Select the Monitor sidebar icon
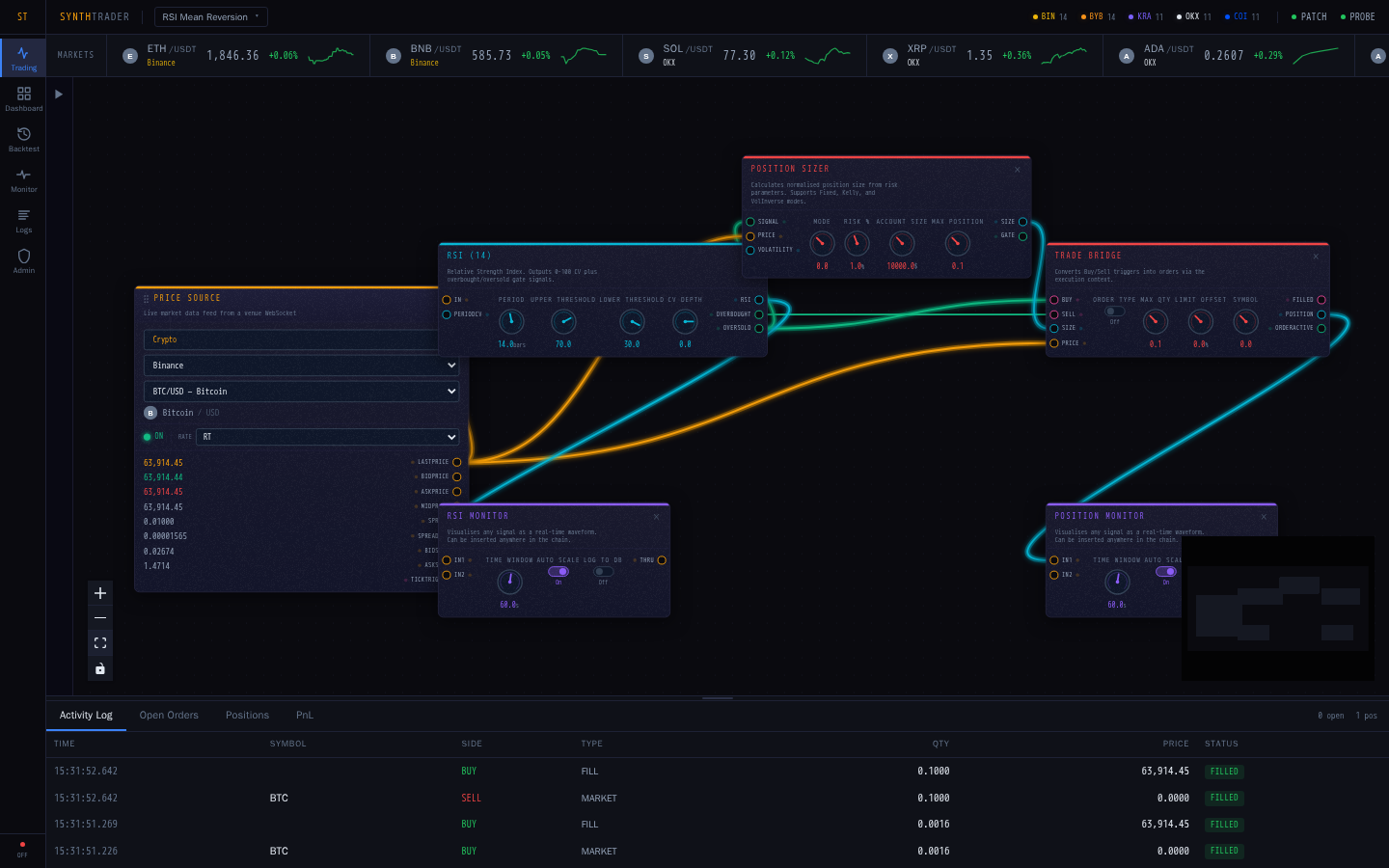This screenshot has height=868, width=1389. 23,180
